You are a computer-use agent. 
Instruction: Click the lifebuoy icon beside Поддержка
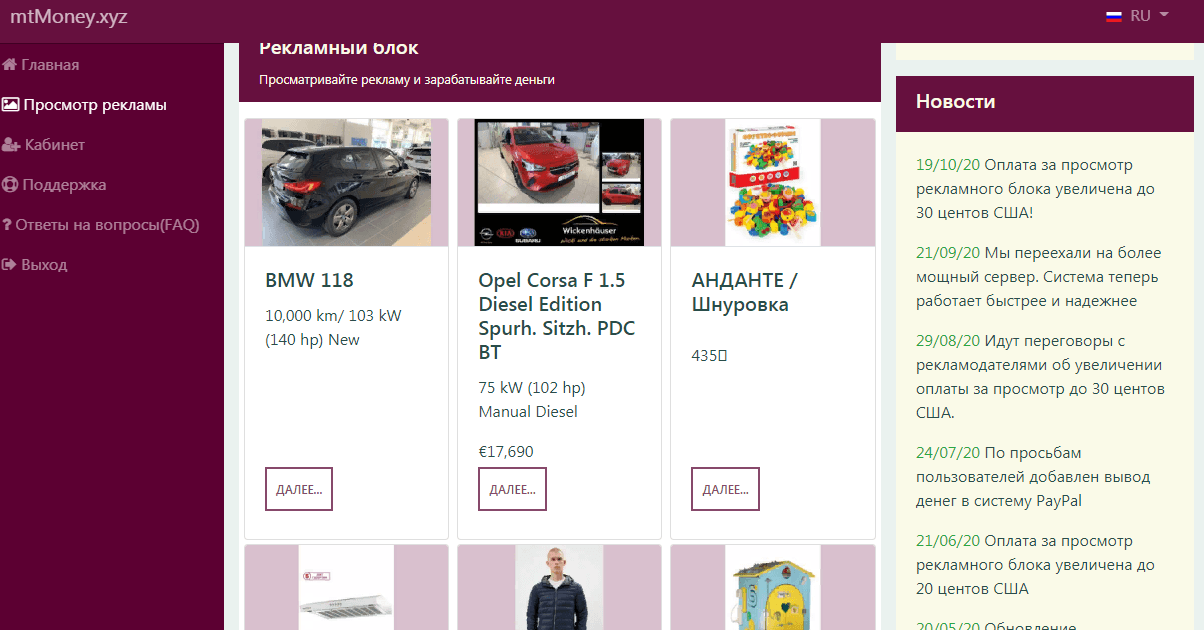(10, 185)
